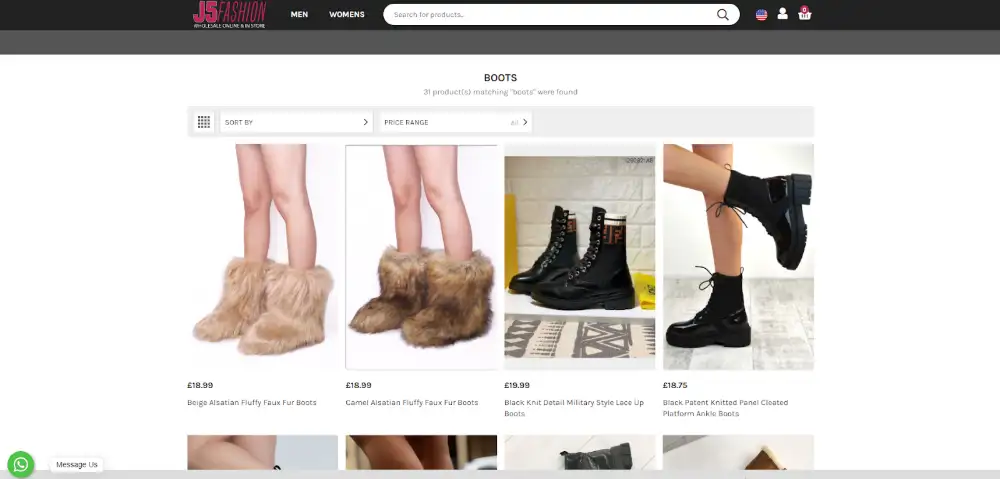Click the BOOTS results heading
Screen dimensions: 1000x479
(x=501, y=78)
